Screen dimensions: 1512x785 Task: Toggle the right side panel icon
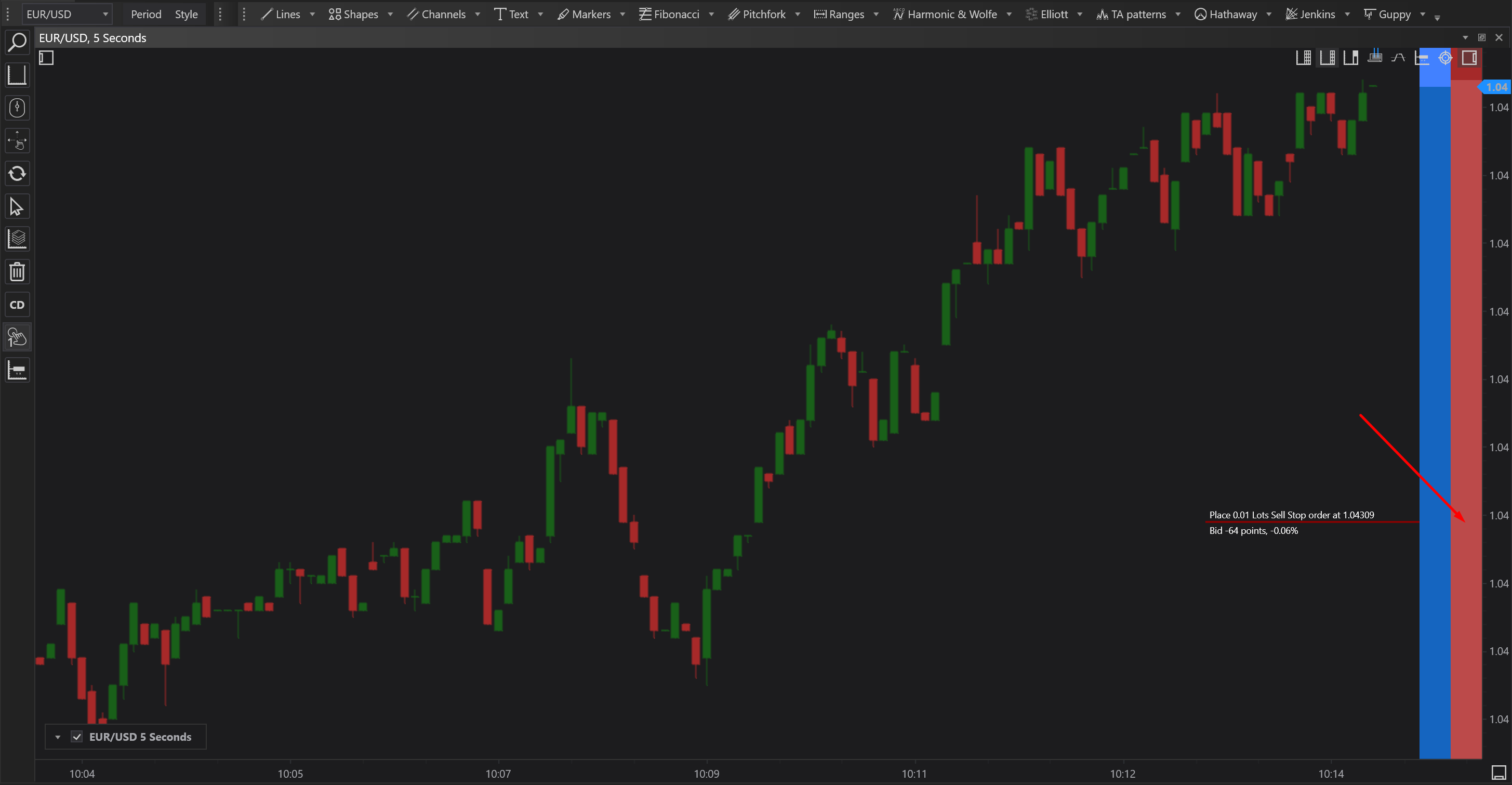(x=1469, y=58)
